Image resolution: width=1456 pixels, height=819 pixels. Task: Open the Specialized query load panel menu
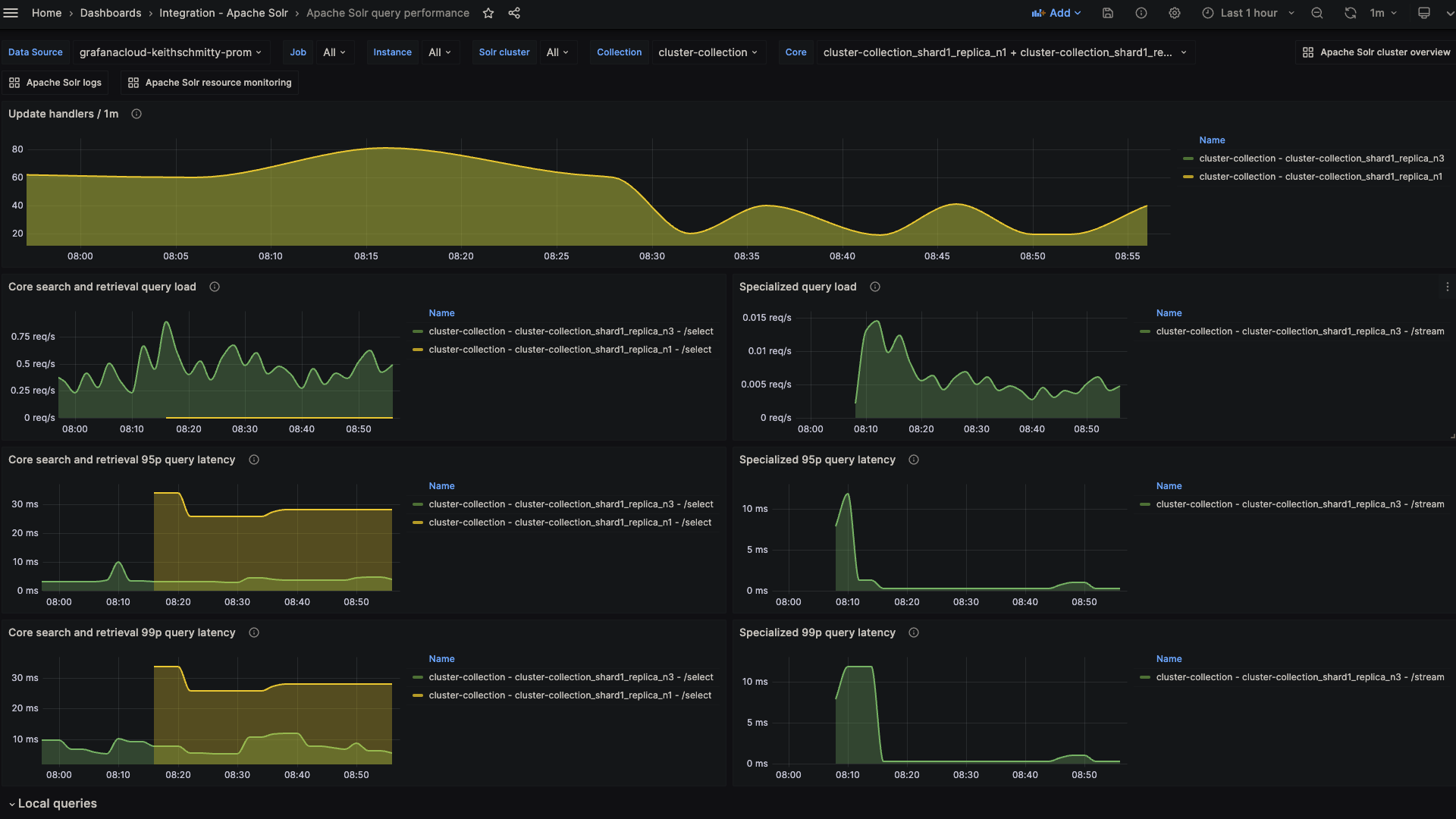(1448, 287)
